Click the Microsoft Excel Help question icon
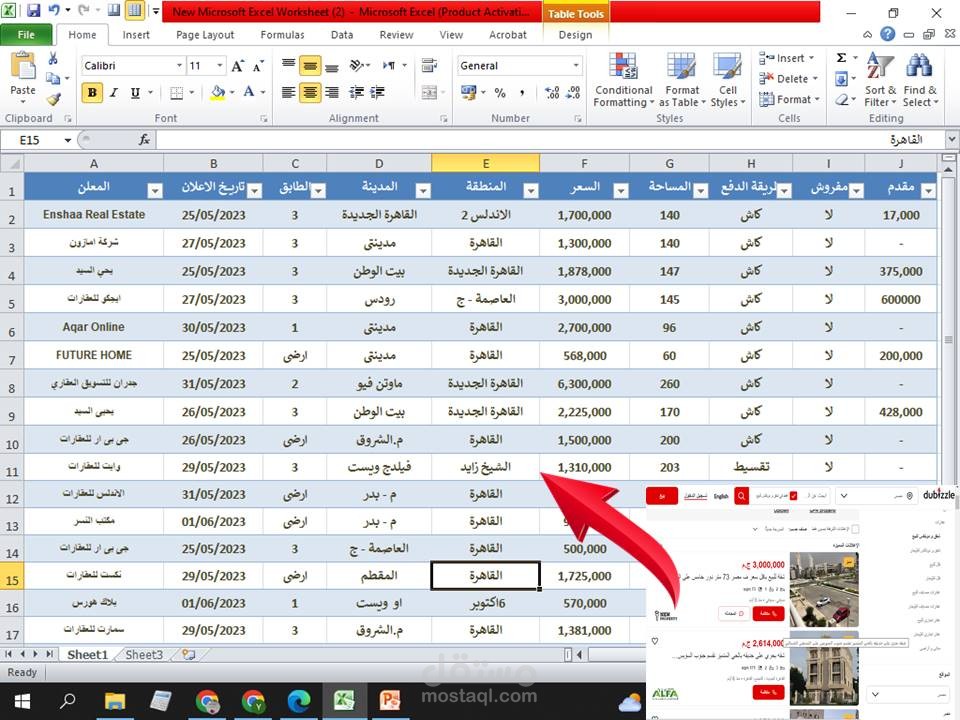960x720 pixels. (887, 34)
